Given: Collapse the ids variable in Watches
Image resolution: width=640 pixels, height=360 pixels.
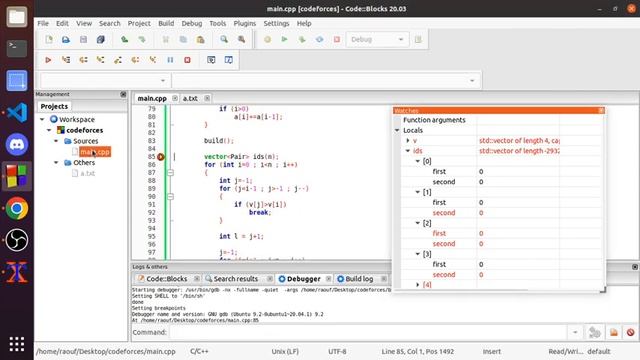Looking at the screenshot, I should (x=407, y=151).
